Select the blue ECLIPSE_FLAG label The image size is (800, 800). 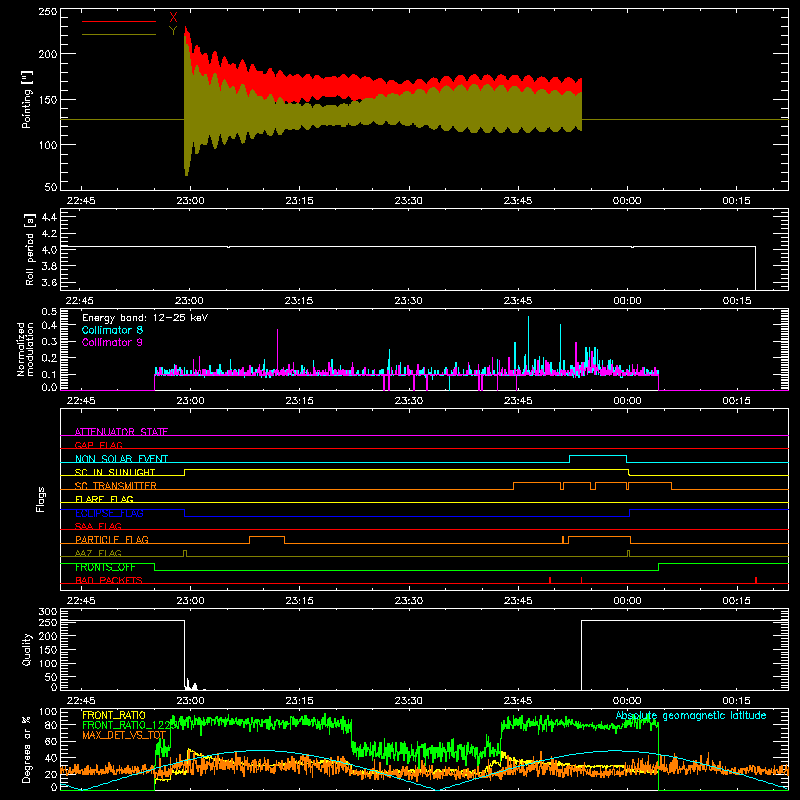click(109, 513)
